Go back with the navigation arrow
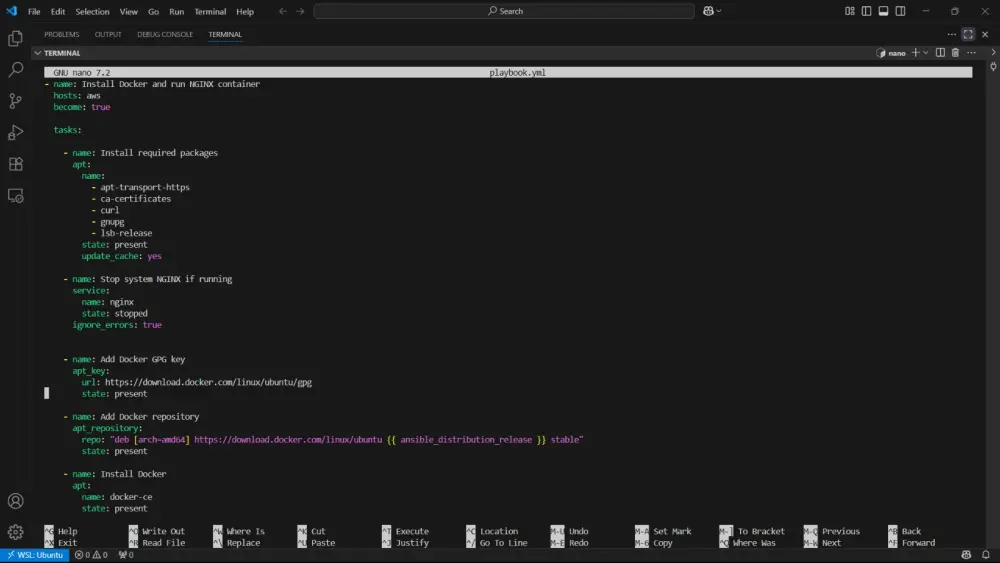The width and height of the screenshot is (1000, 563). [x=283, y=11]
